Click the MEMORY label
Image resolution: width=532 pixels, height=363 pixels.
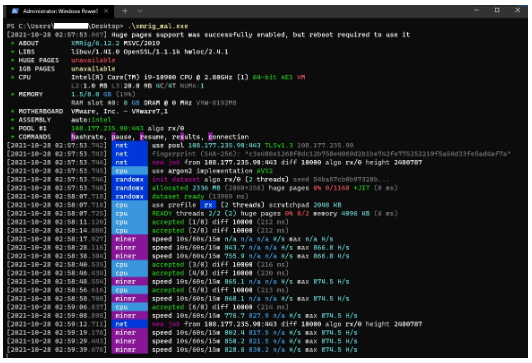pos(31,94)
